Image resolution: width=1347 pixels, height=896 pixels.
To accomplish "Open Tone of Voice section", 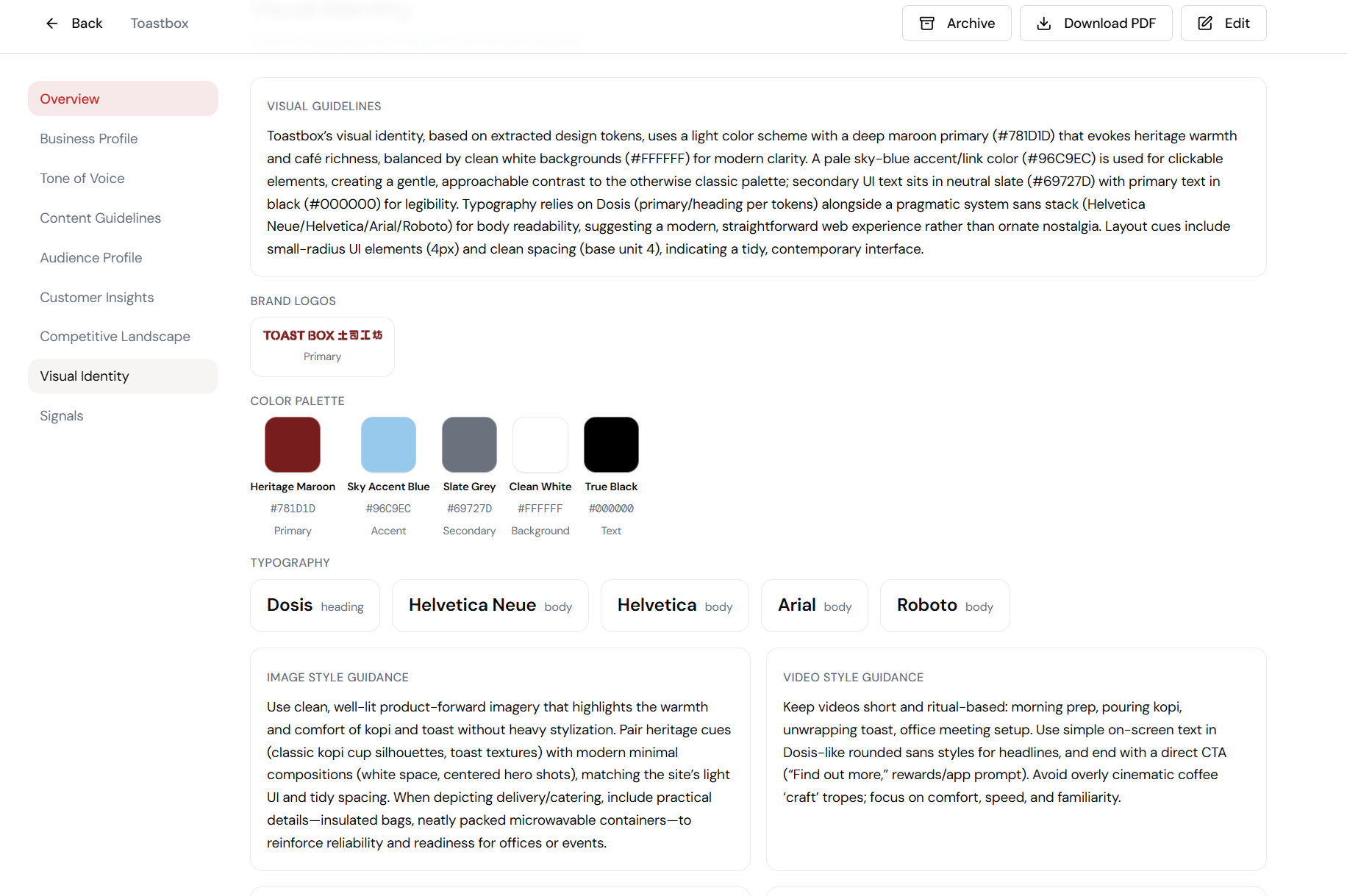I will coord(82,178).
